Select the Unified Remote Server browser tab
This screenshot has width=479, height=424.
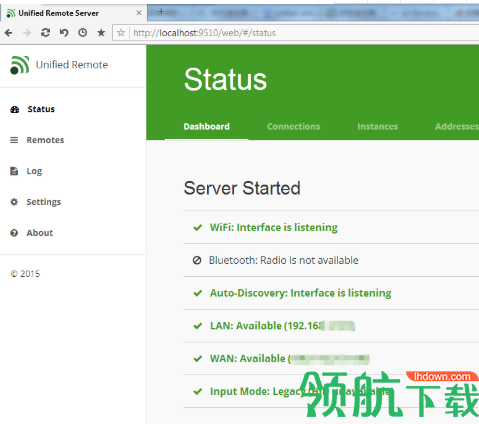tap(73, 13)
